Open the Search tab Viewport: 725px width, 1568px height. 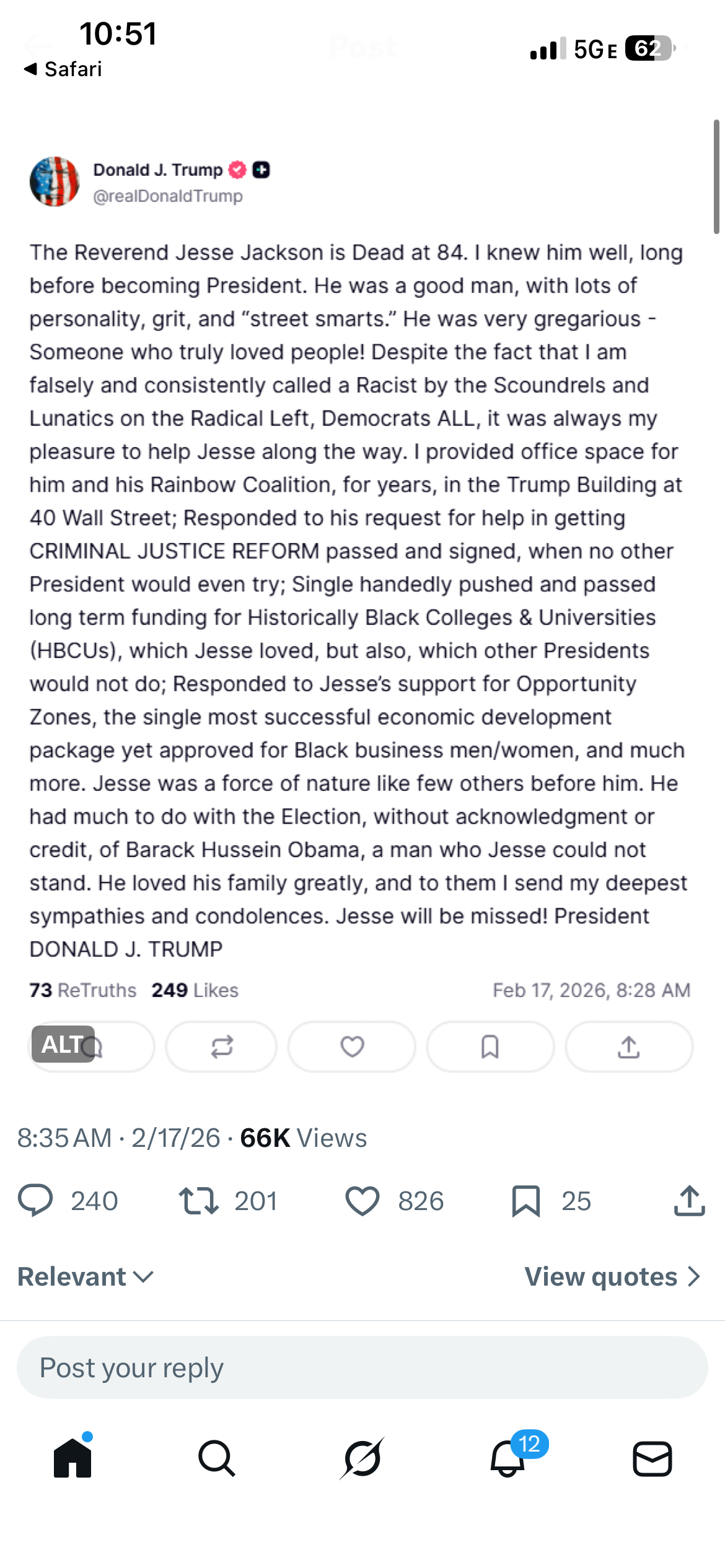(217, 1458)
